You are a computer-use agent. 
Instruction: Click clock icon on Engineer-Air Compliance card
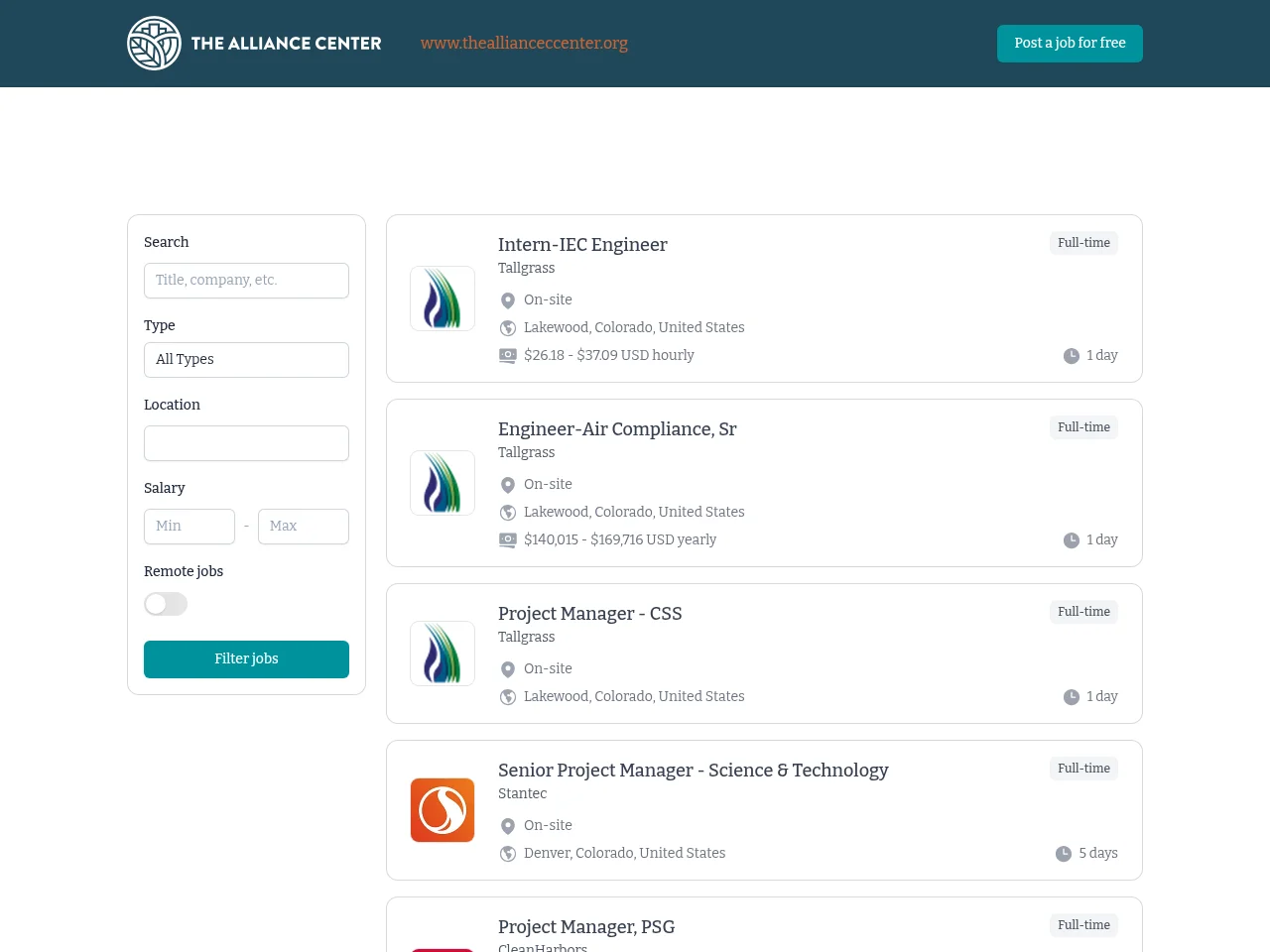[x=1072, y=540]
